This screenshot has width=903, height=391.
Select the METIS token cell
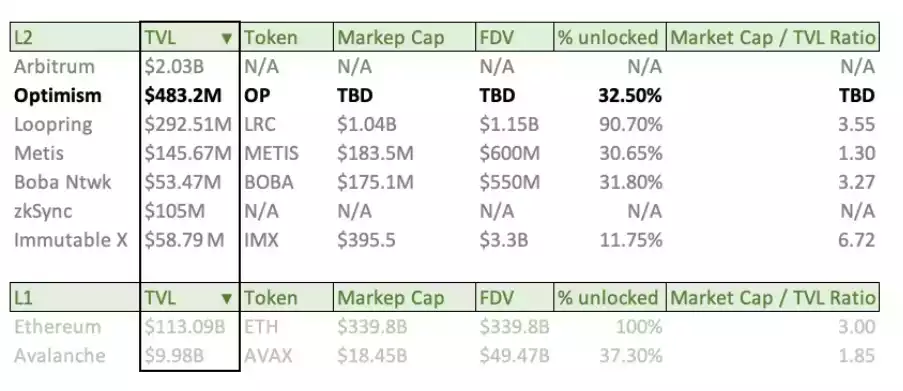[x=286, y=153]
